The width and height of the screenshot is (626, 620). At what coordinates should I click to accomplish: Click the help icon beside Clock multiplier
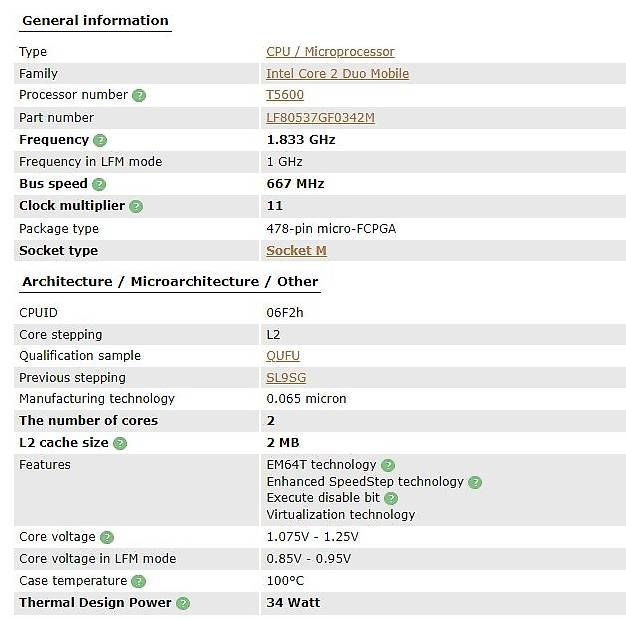[136, 206]
